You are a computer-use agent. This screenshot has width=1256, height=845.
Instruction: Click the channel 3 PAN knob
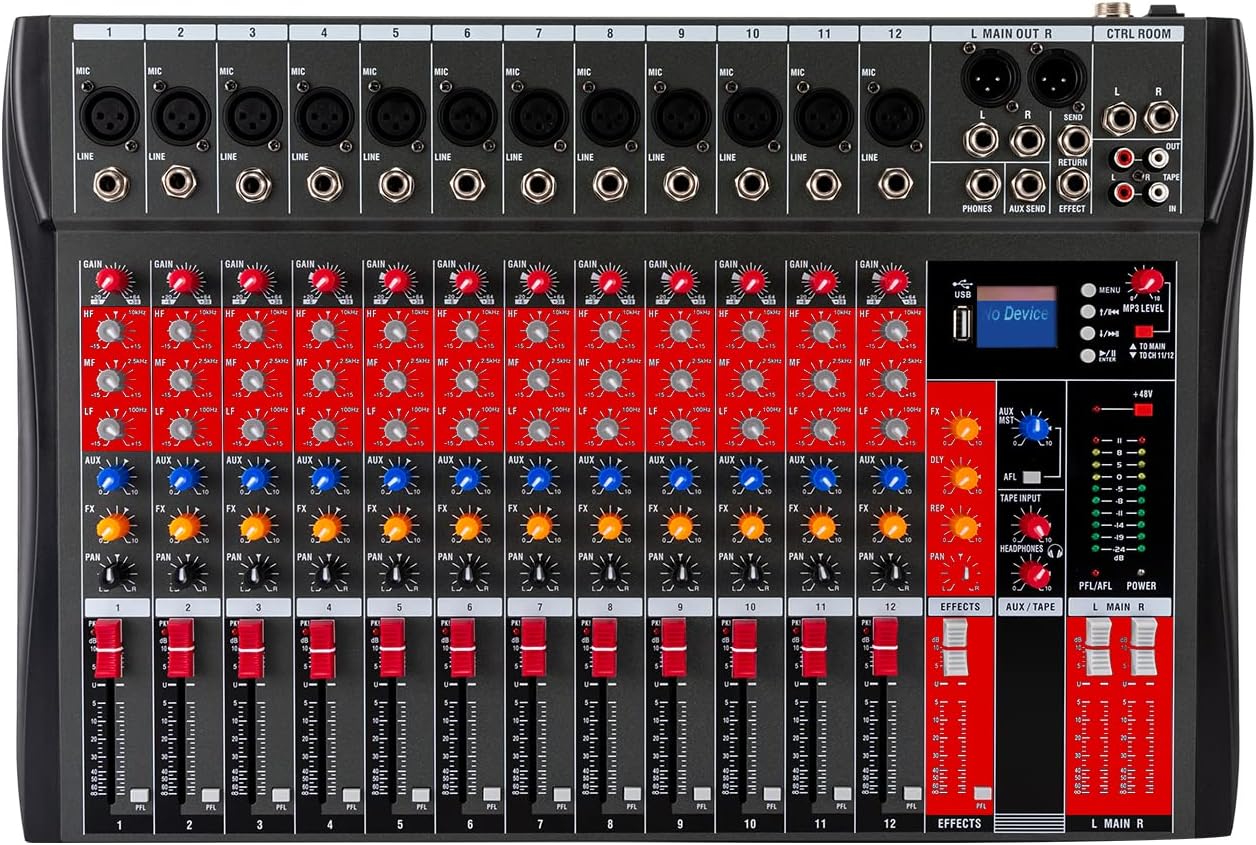click(257, 574)
